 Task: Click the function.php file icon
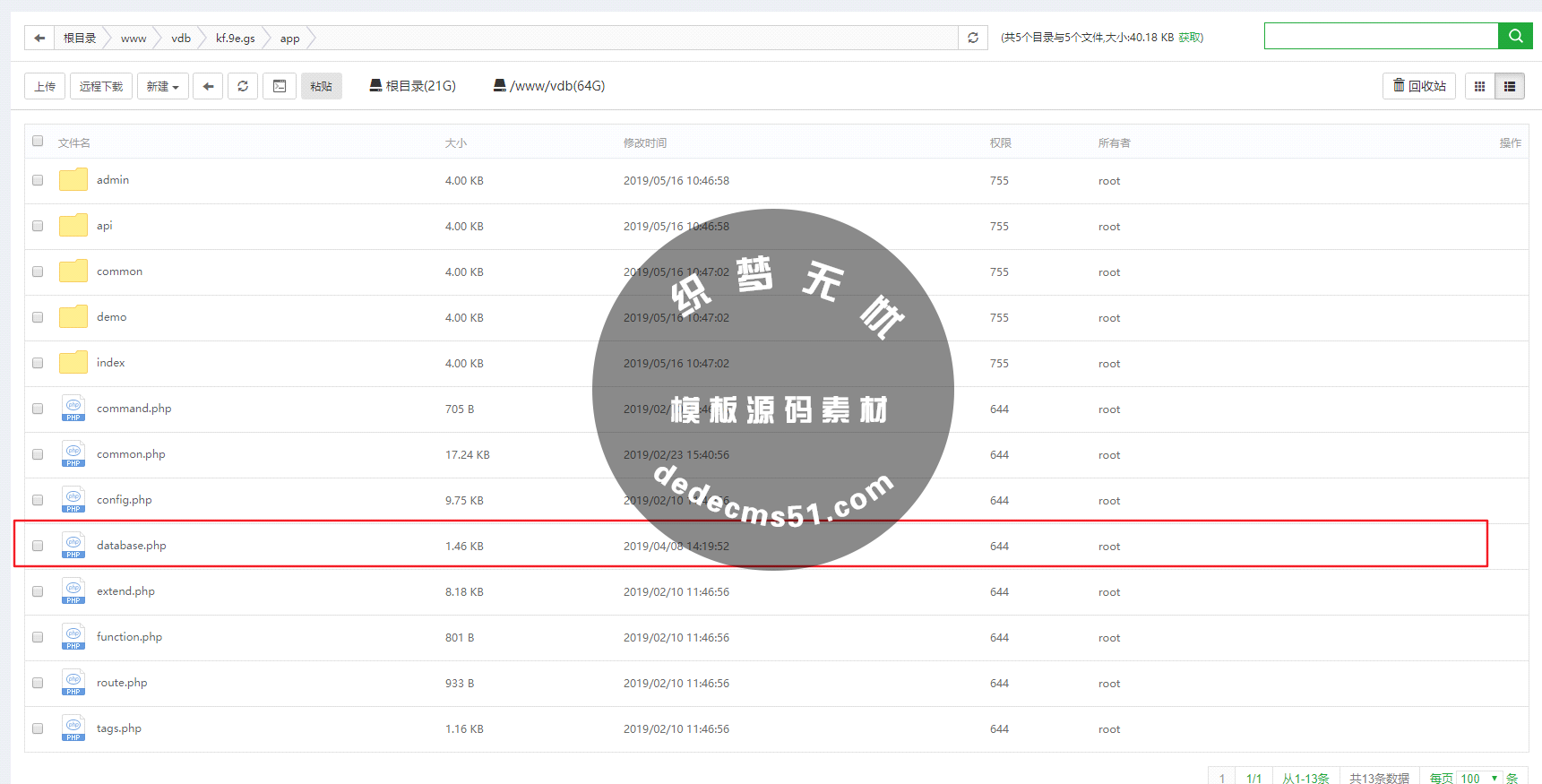[73, 637]
